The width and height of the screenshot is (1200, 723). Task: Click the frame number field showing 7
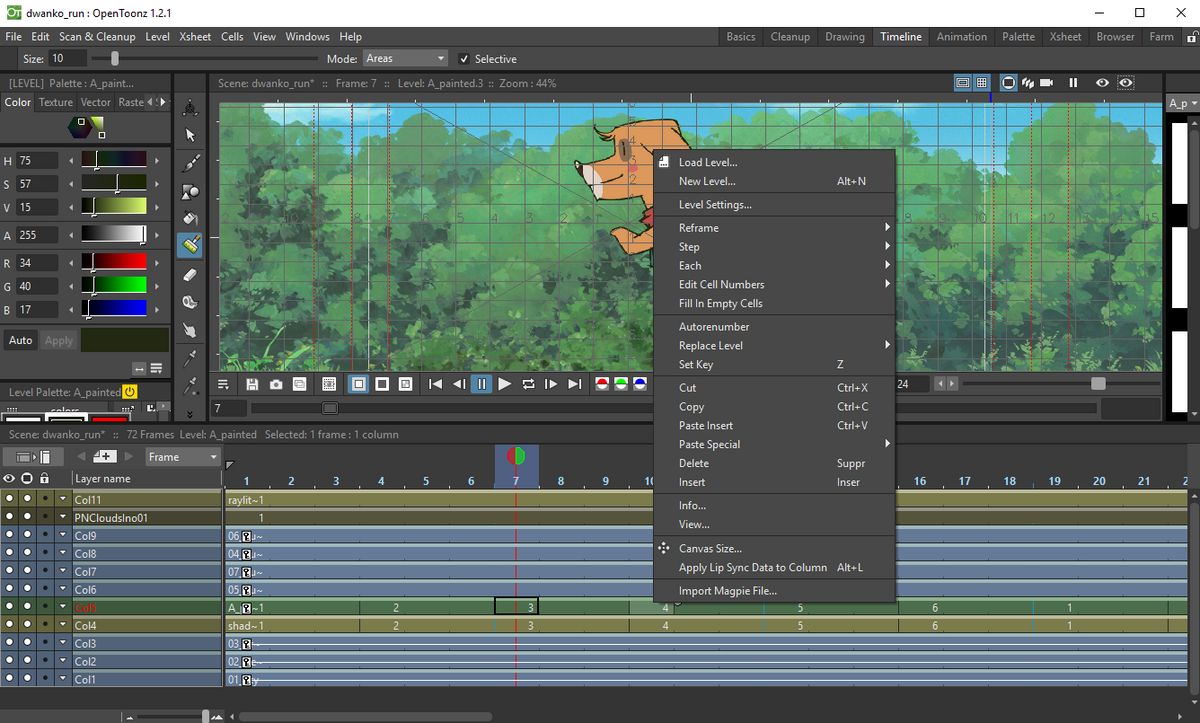pyautogui.click(x=229, y=409)
